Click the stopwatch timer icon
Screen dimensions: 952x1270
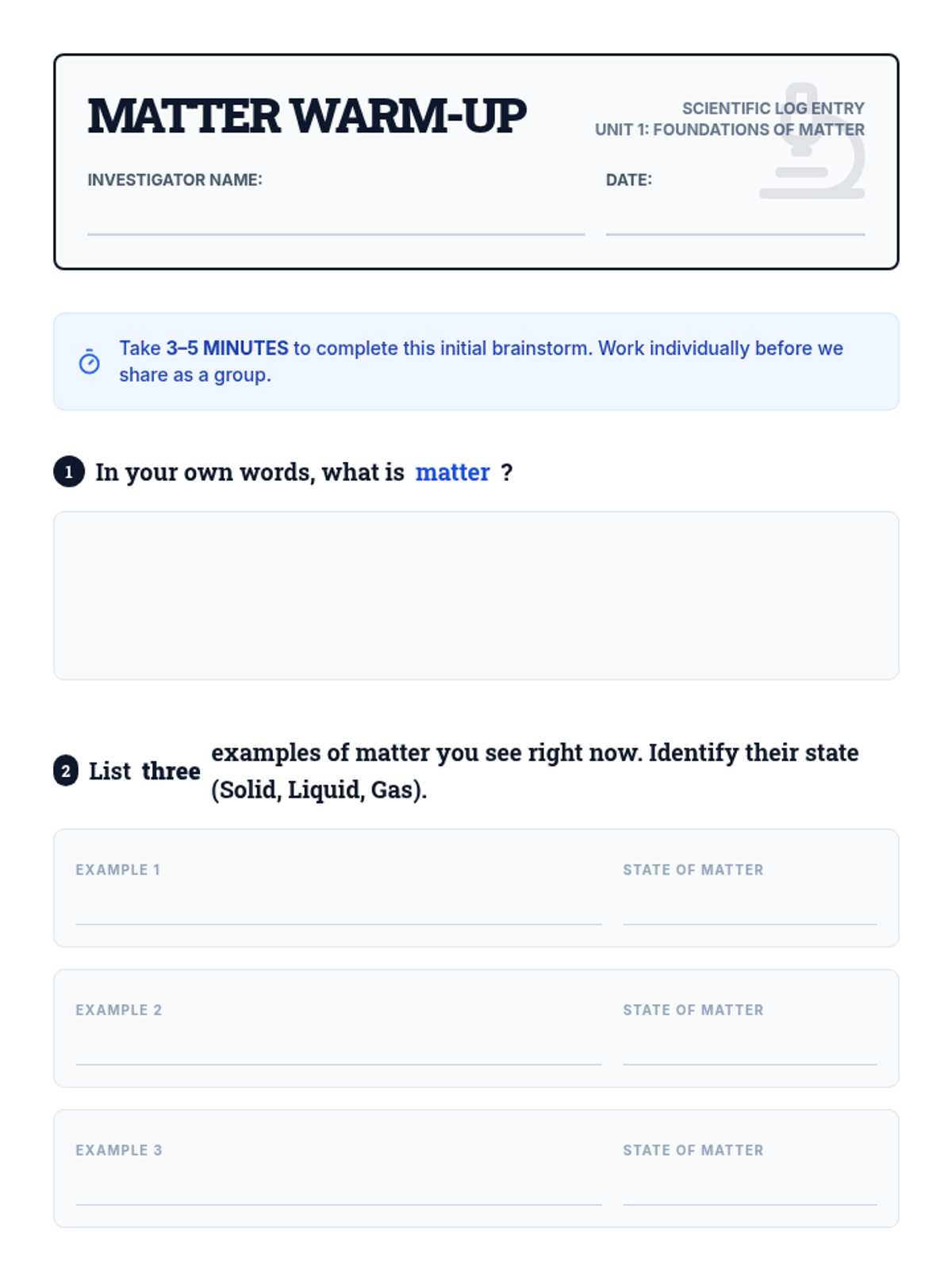click(x=89, y=361)
